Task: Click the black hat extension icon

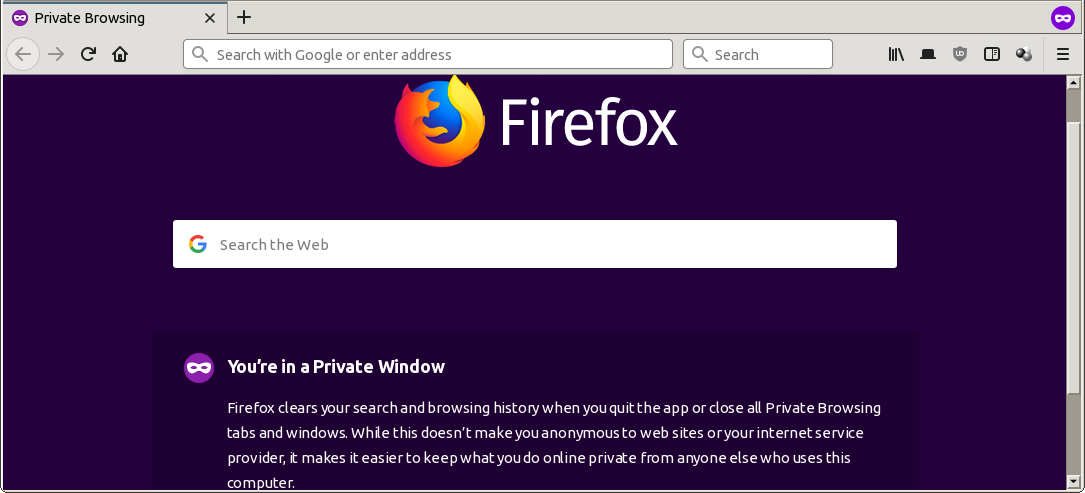Action: click(x=928, y=55)
